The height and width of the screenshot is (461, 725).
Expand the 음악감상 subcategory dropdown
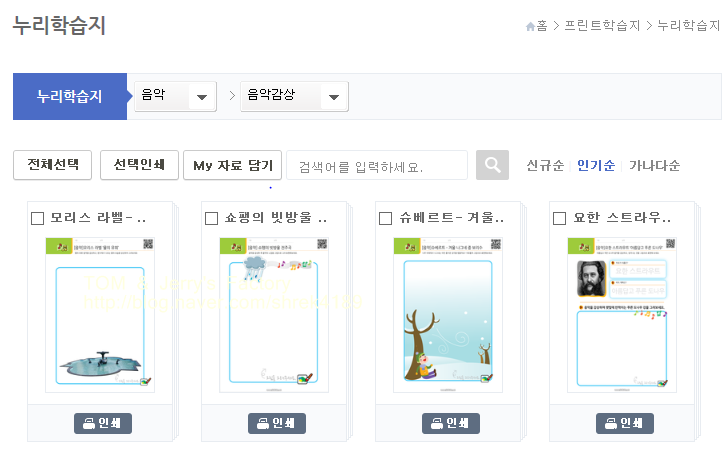[294, 96]
